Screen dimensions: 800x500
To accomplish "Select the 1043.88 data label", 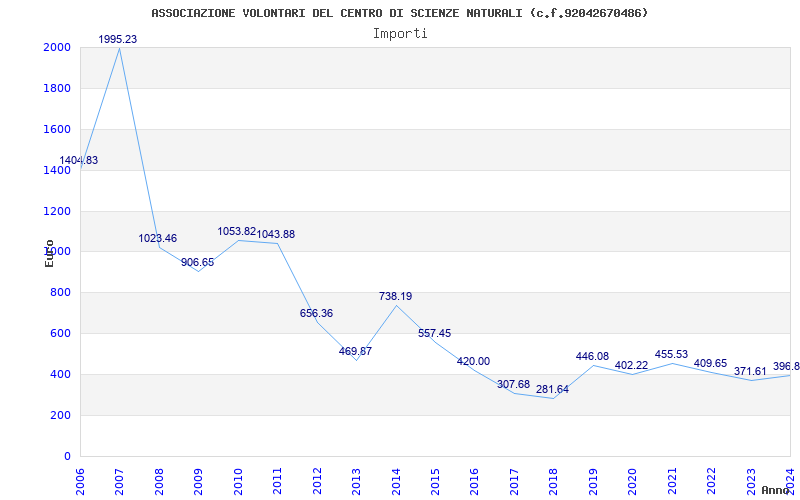I will (276, 235).
